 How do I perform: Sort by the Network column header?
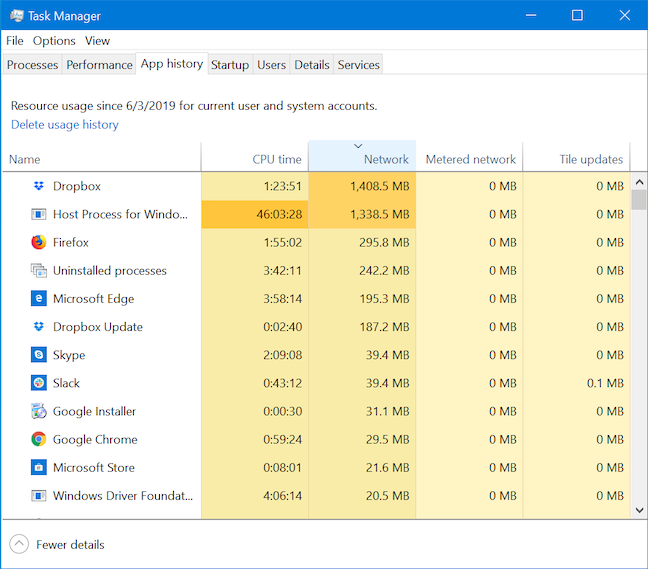click(x=362, y=157)
